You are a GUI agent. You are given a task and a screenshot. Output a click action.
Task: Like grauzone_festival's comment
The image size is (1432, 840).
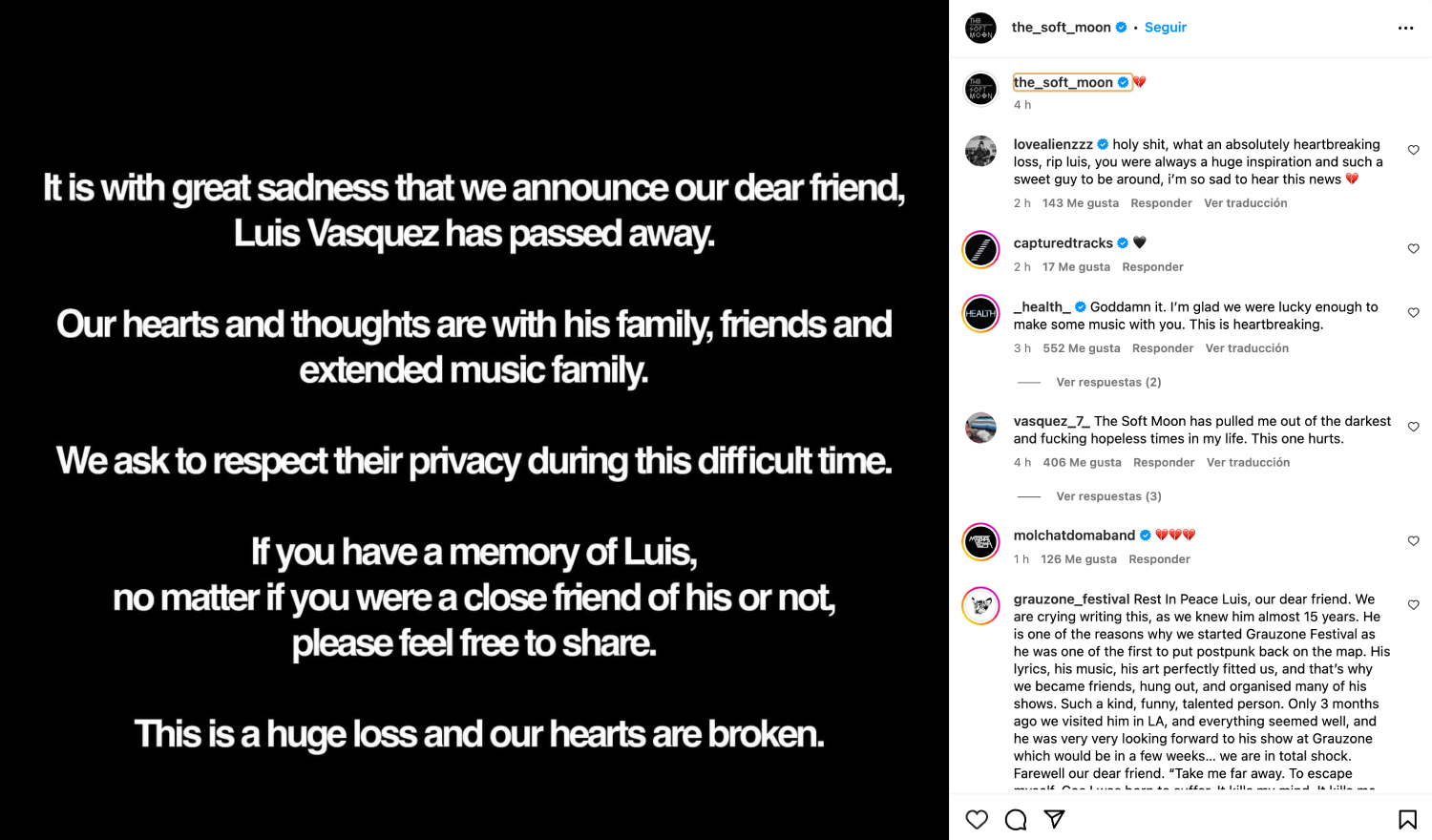click(1414, 604)
